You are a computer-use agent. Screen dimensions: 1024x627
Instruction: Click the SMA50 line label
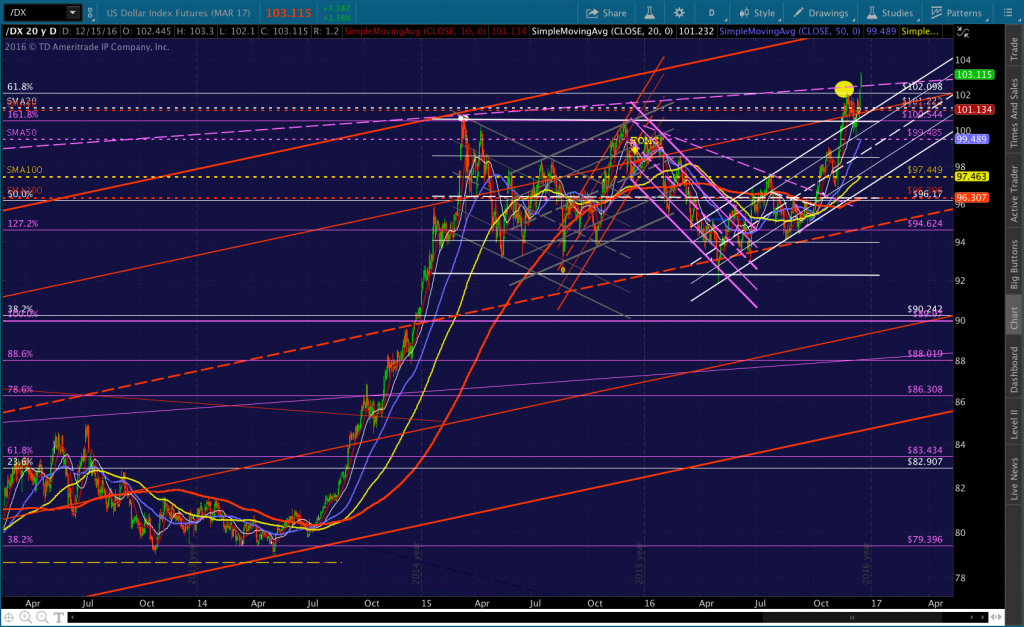[22, 133]
